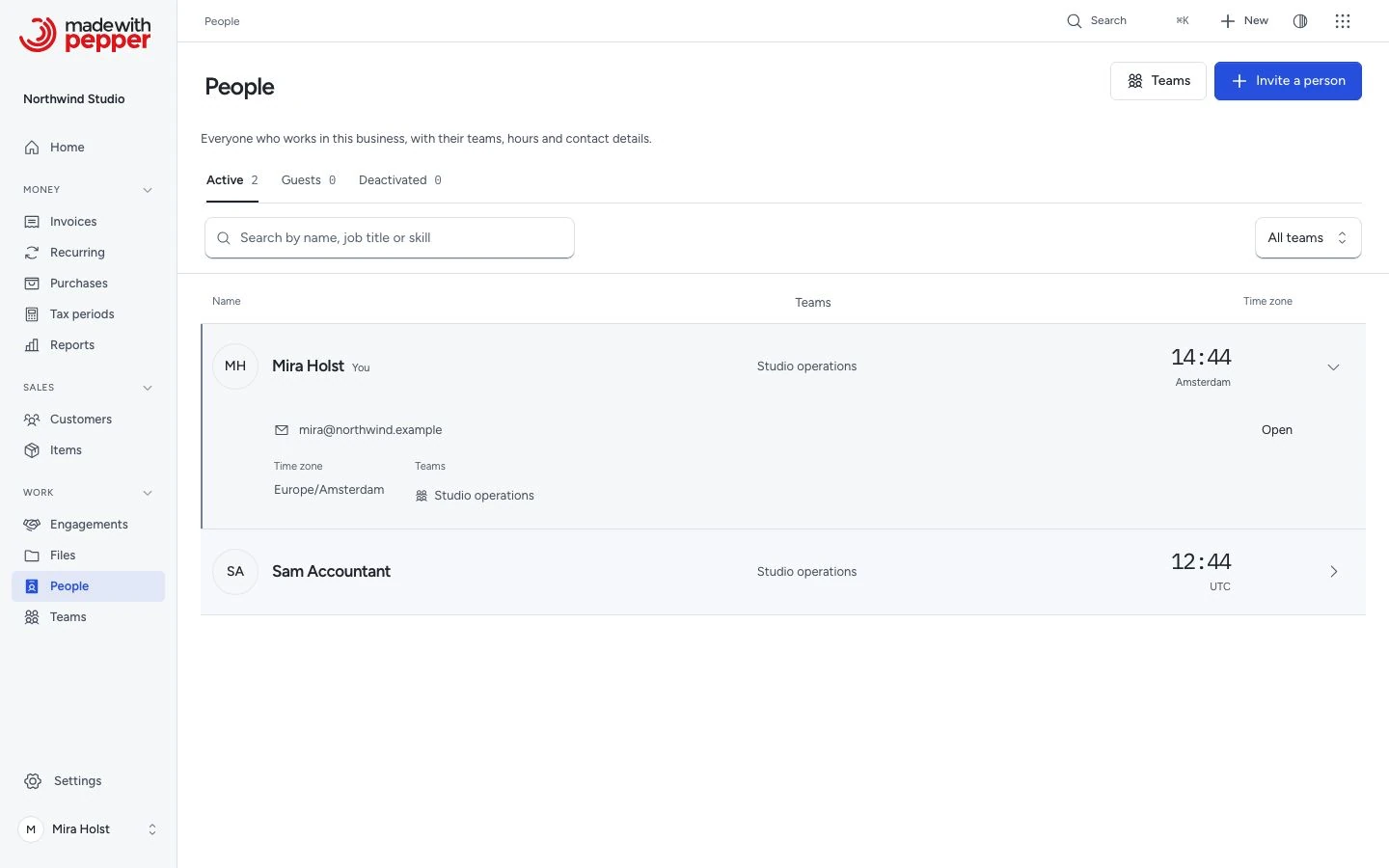Click the Sam Accountant name
The height and width of the screenshot is (868, 1389).
tap(331, 572)
